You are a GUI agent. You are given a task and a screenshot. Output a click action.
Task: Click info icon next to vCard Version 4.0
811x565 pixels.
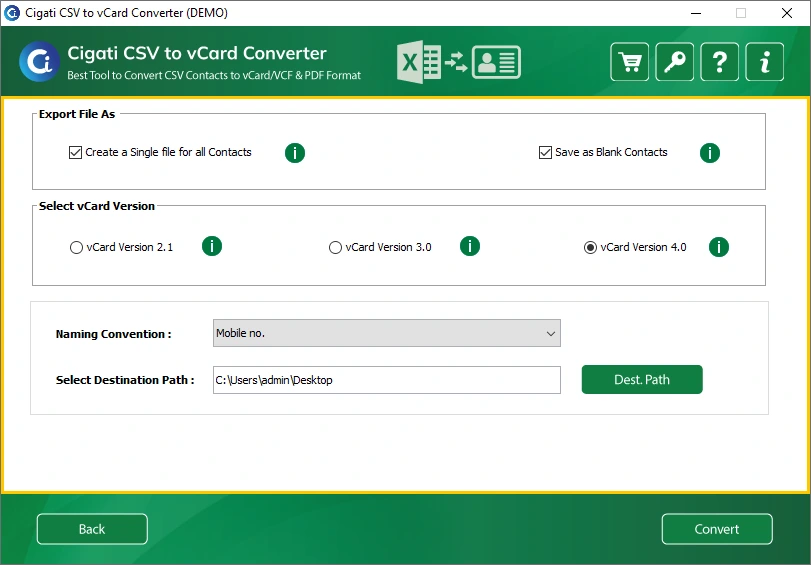pos(718,247)
